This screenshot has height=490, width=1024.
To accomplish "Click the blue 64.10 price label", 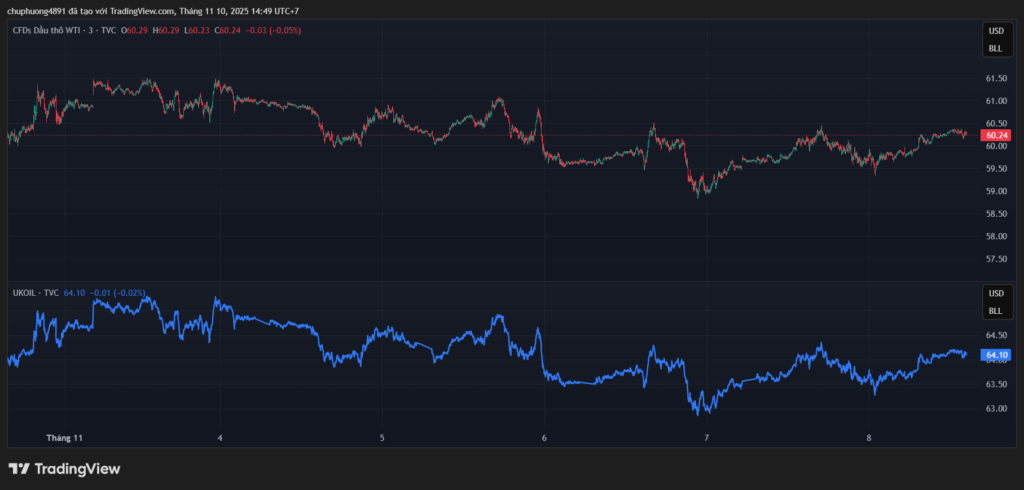I will click(996, 355).
